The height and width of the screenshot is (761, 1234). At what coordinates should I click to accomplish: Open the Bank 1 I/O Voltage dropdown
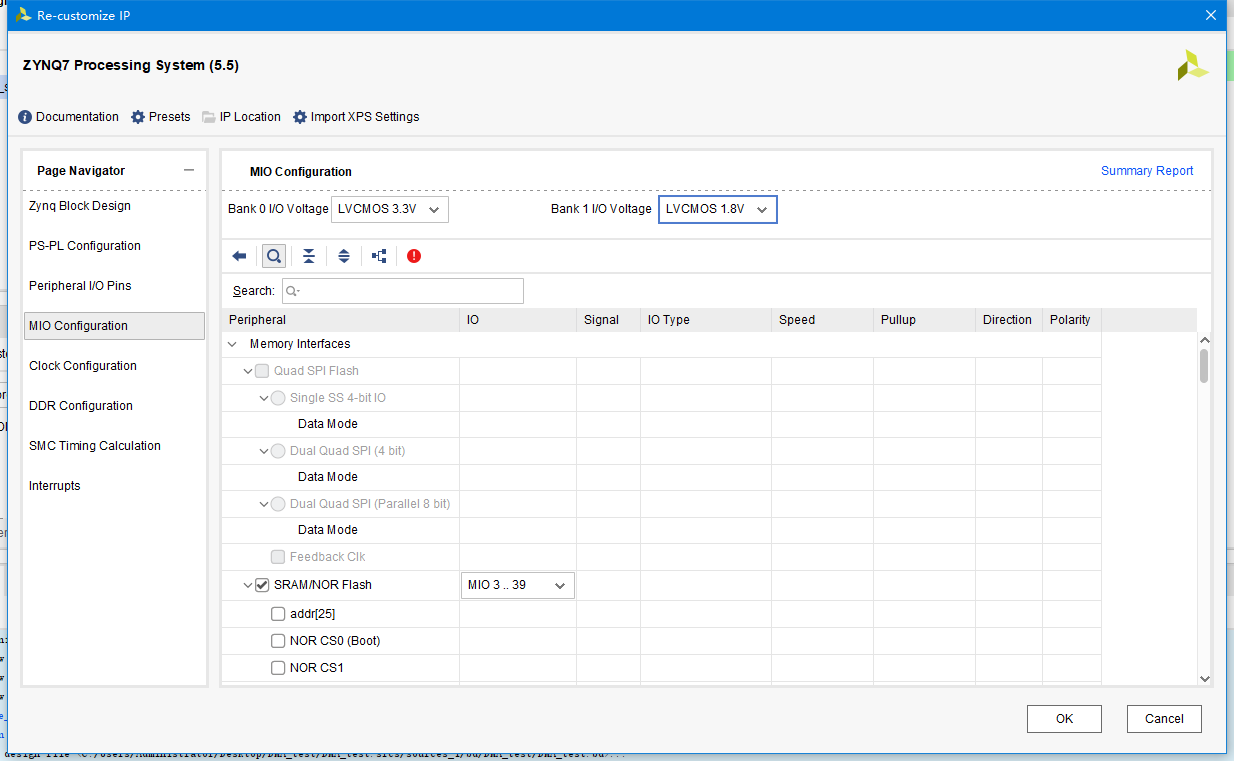pos(717,209)
